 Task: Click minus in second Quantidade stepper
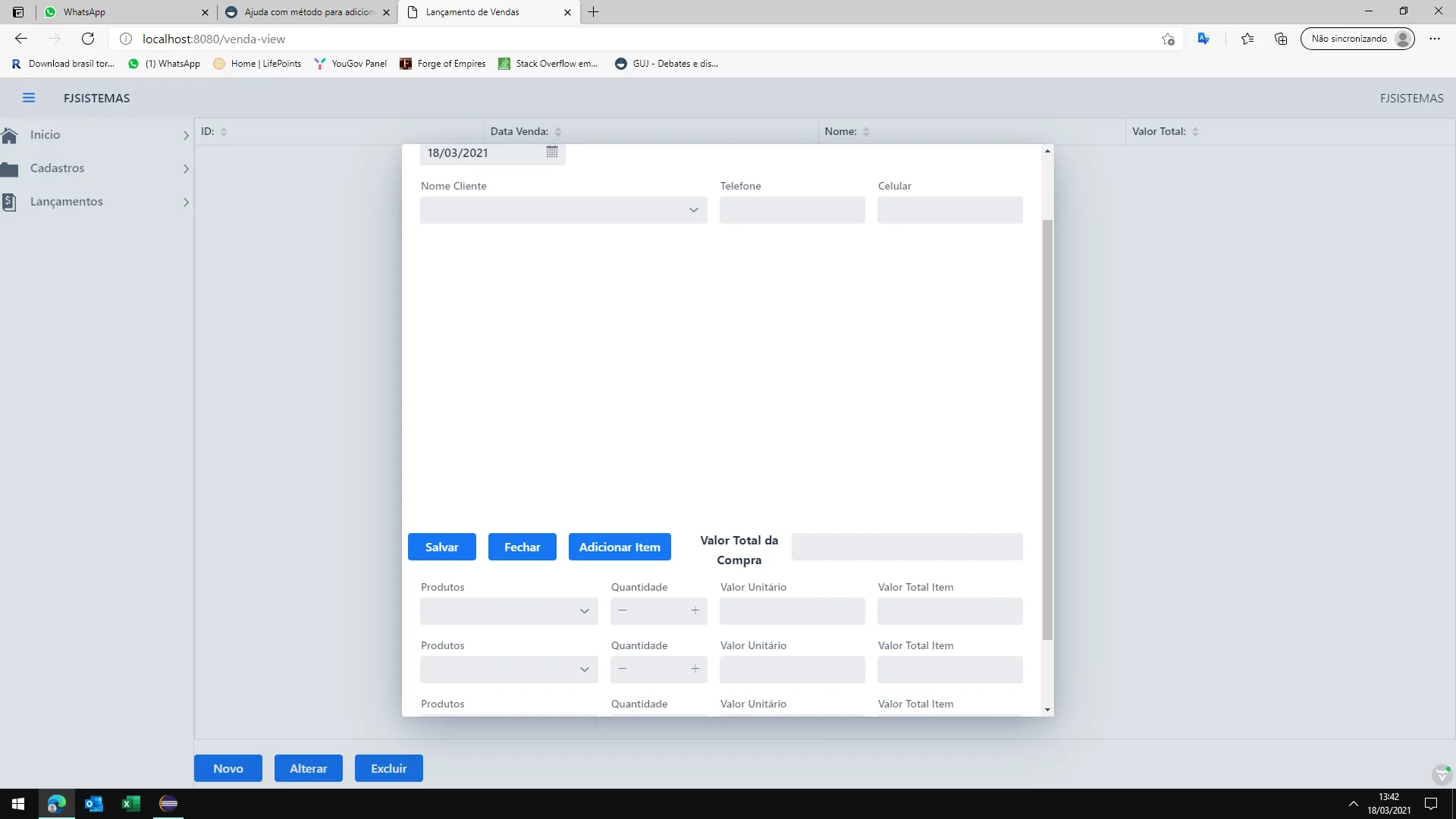623,670
